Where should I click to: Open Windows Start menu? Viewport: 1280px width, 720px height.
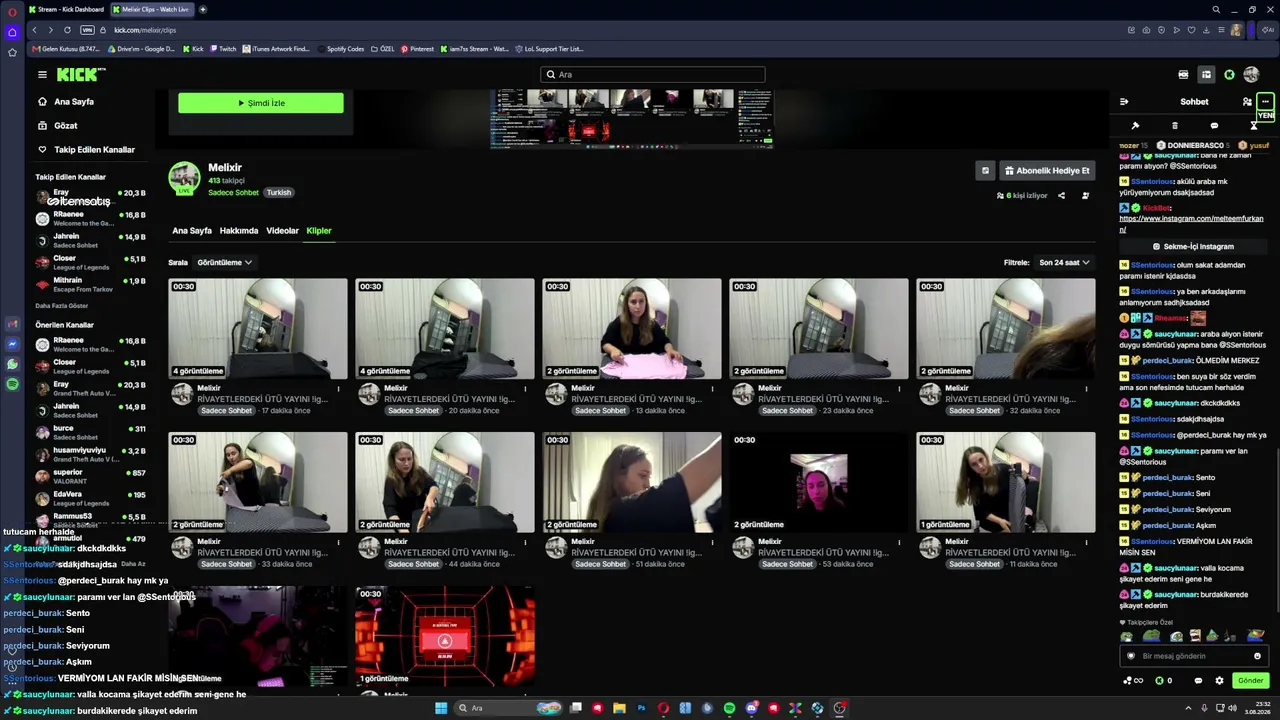pyautogui.click(x=441, y=708)
